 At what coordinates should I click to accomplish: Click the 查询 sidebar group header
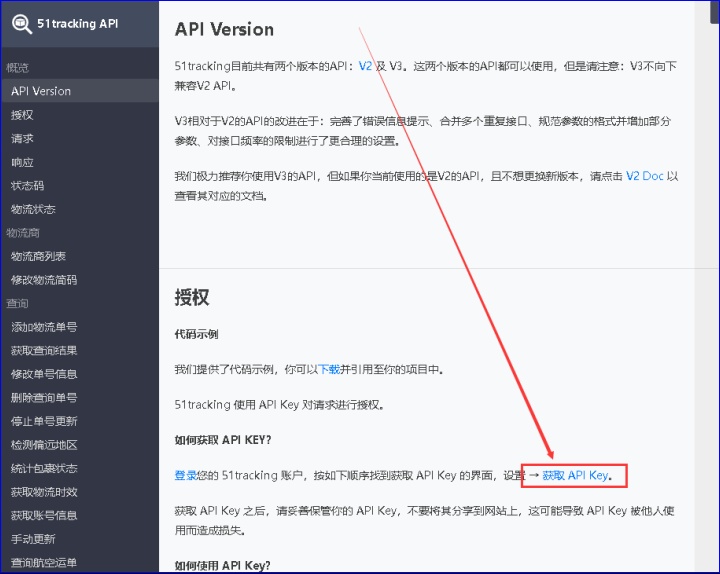(x=17, y=304)
